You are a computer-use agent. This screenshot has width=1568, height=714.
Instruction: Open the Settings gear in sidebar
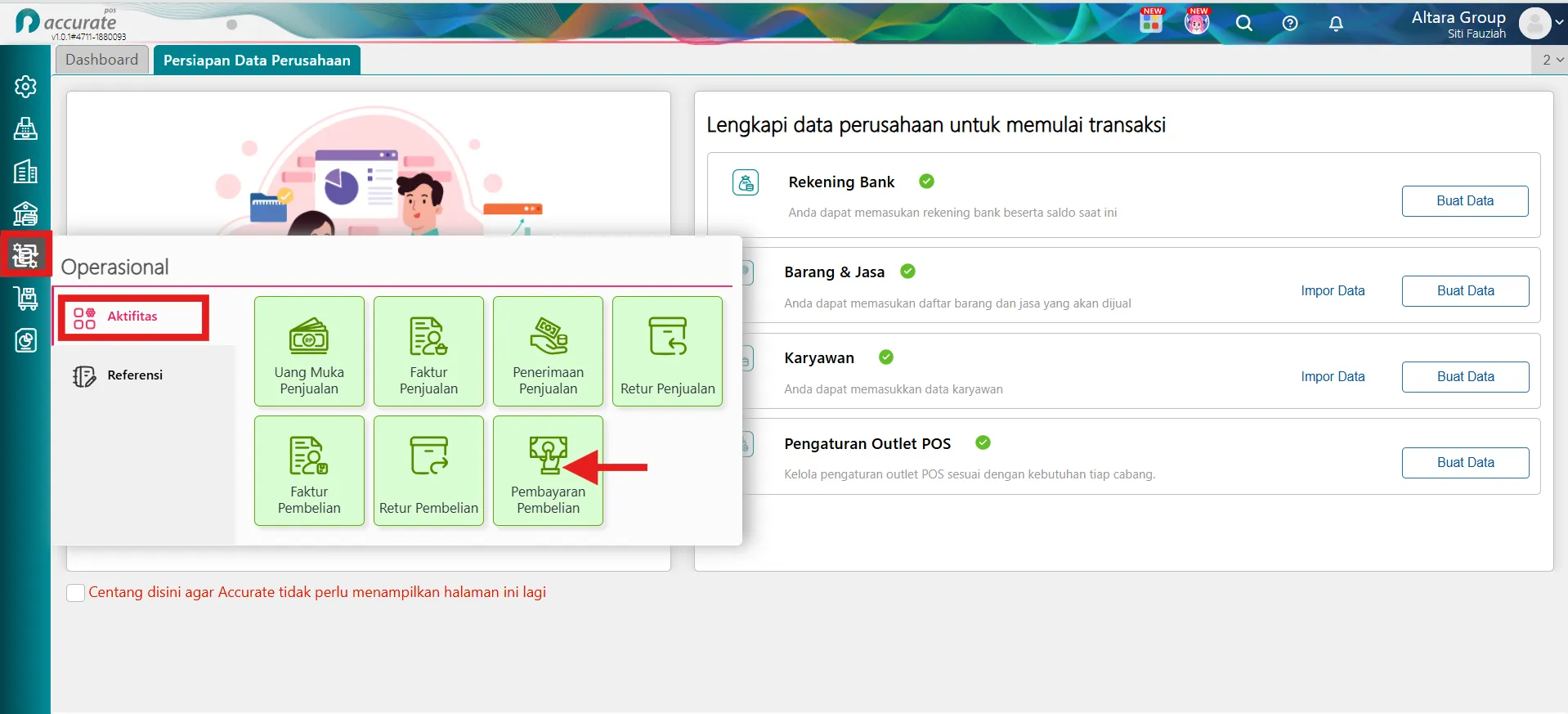click(x=25, y=87)
